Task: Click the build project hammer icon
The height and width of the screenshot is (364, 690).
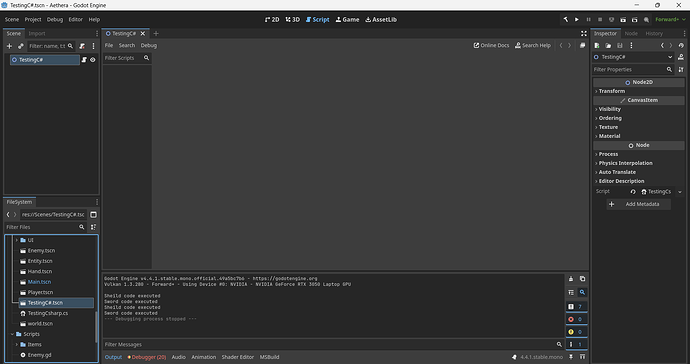Action: click(x=565, y=19)
